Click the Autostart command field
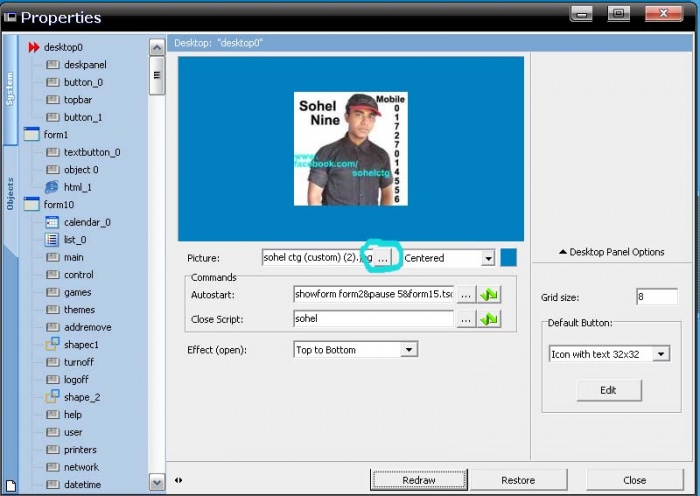This screenshot has height=496, width=700. click(x=374, y=295)
